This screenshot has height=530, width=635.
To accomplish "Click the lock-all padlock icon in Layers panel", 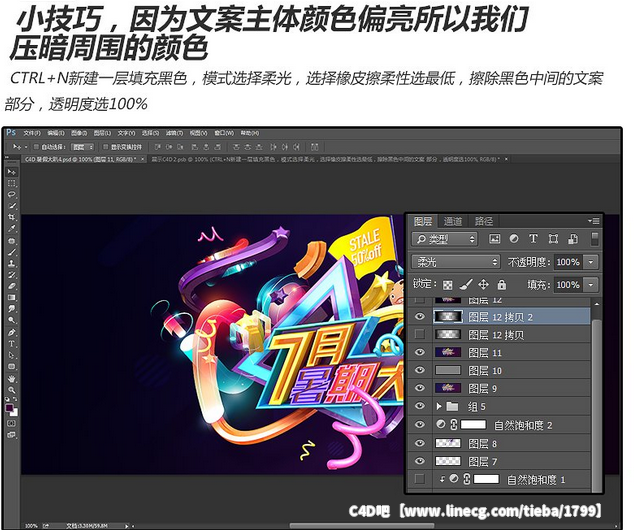I will [x=502, y=285].
